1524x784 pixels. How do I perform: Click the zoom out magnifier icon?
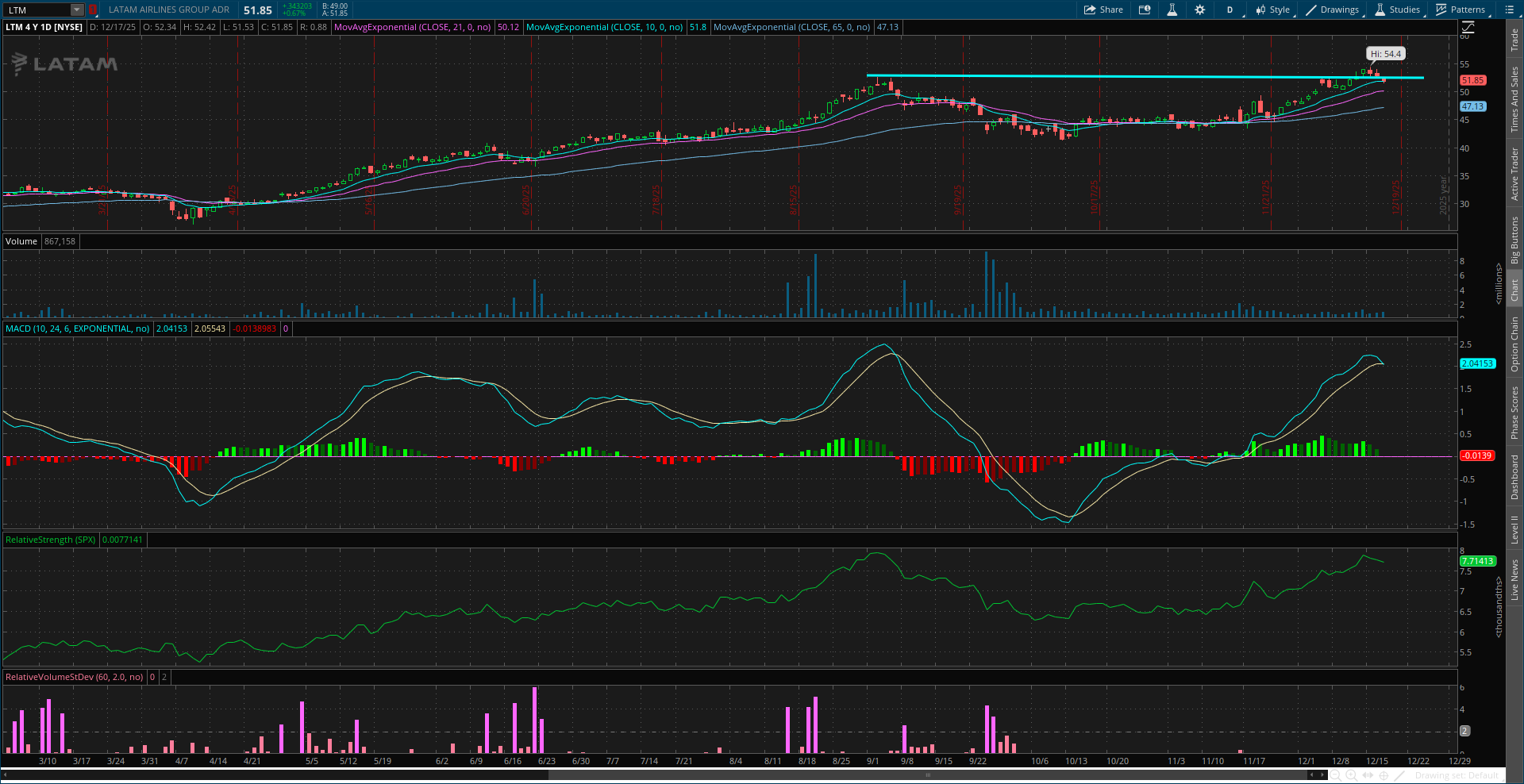tap(1335, 775)
